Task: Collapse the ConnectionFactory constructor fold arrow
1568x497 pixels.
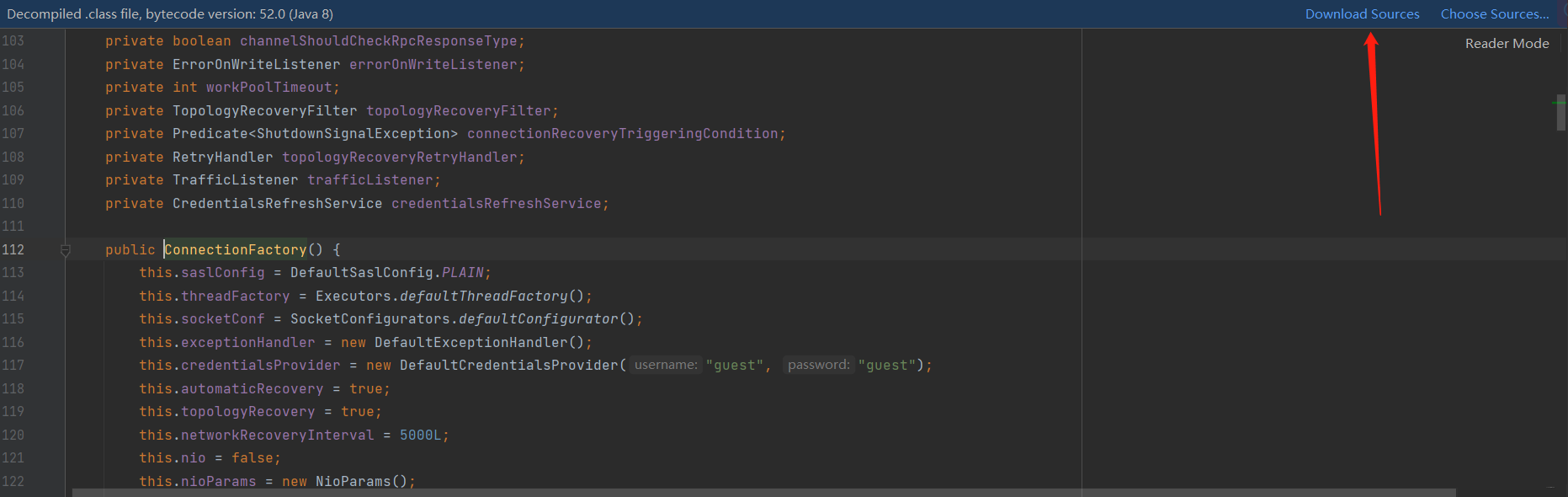Action: (x=65, y=250)
